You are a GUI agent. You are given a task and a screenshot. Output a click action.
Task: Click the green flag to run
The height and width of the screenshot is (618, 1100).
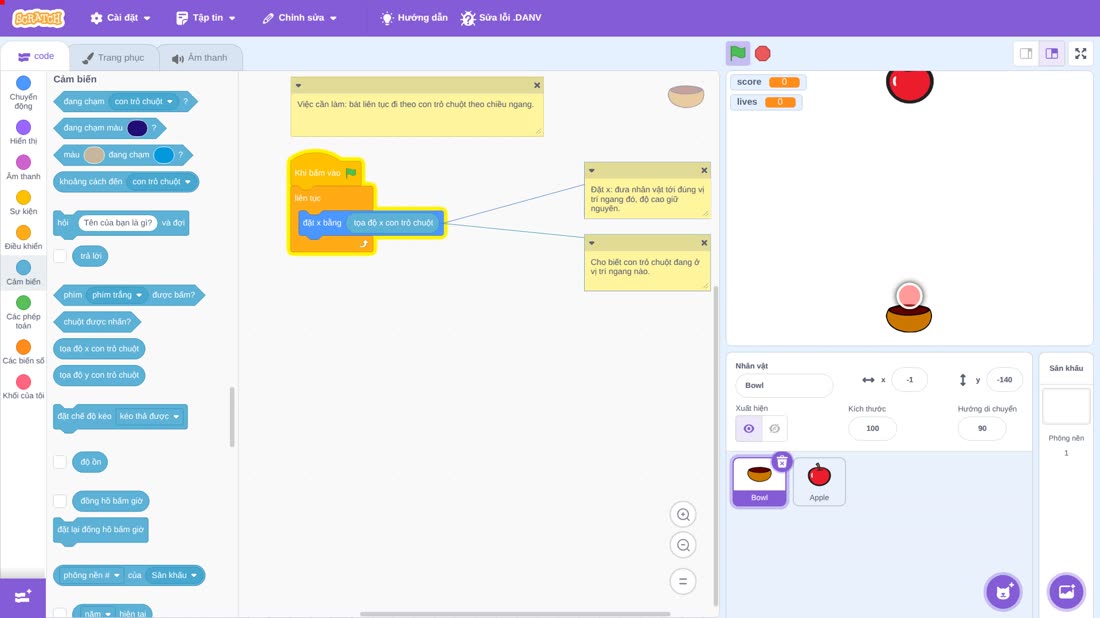(x=737, y=53)
